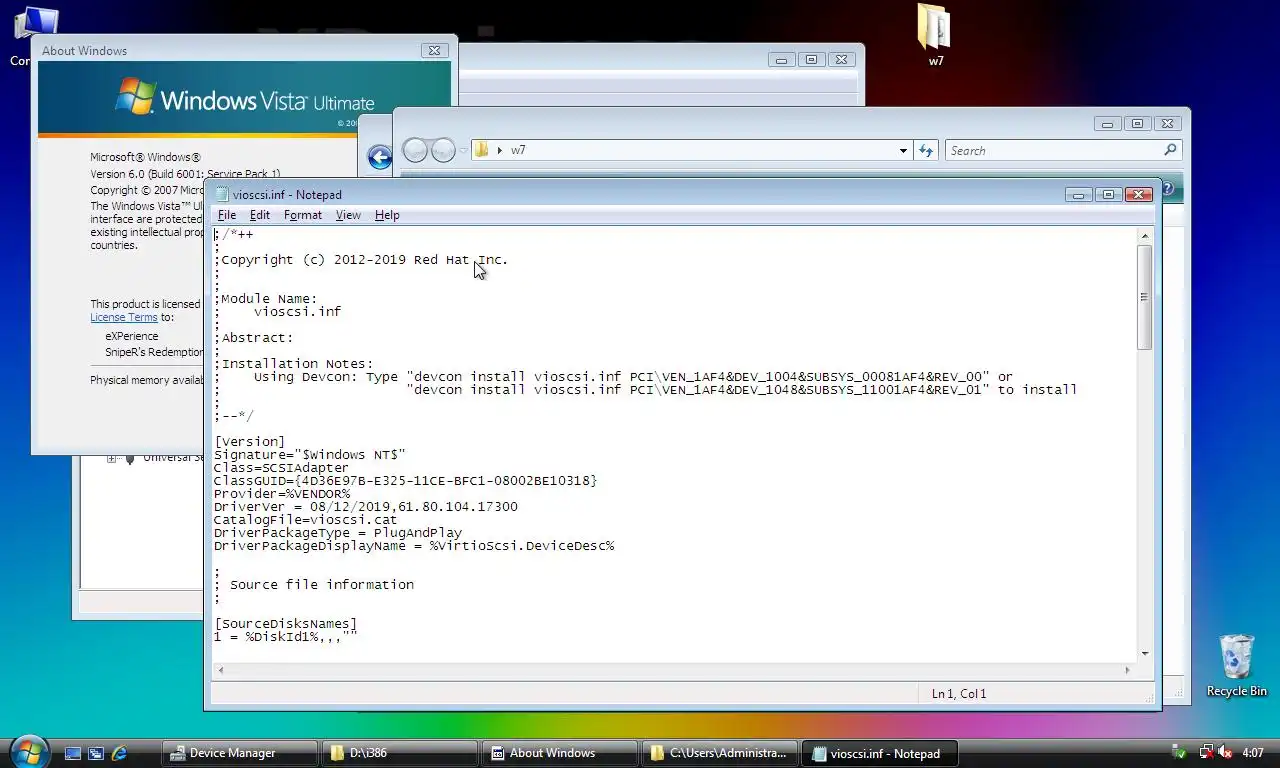
Task: Open the w7 folder on the desktop
Action: [x=934, y=35]
